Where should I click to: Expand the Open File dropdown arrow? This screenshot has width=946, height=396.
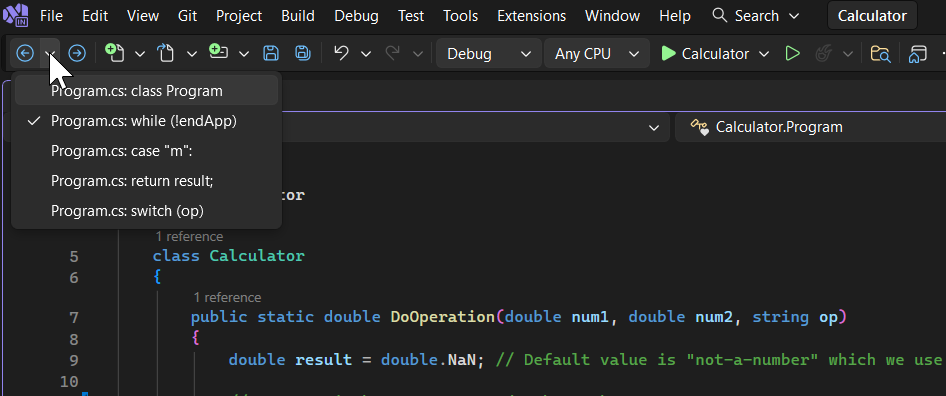(x=192, y=54)
